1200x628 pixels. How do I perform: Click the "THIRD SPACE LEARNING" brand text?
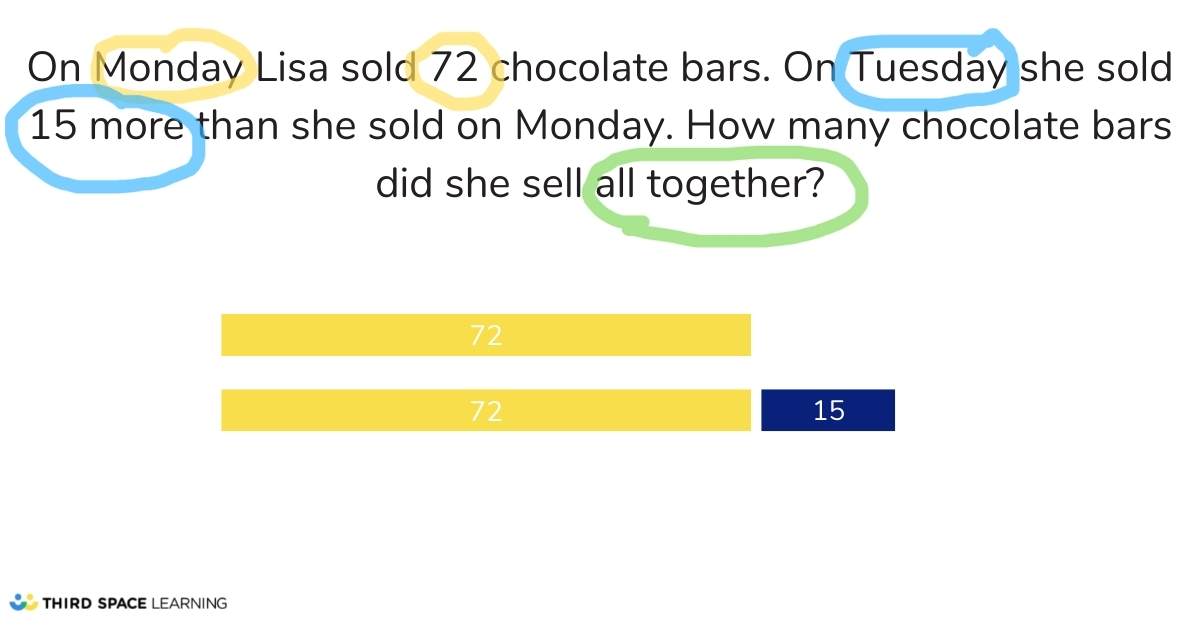pyautogui.click(x=135, y=603)
